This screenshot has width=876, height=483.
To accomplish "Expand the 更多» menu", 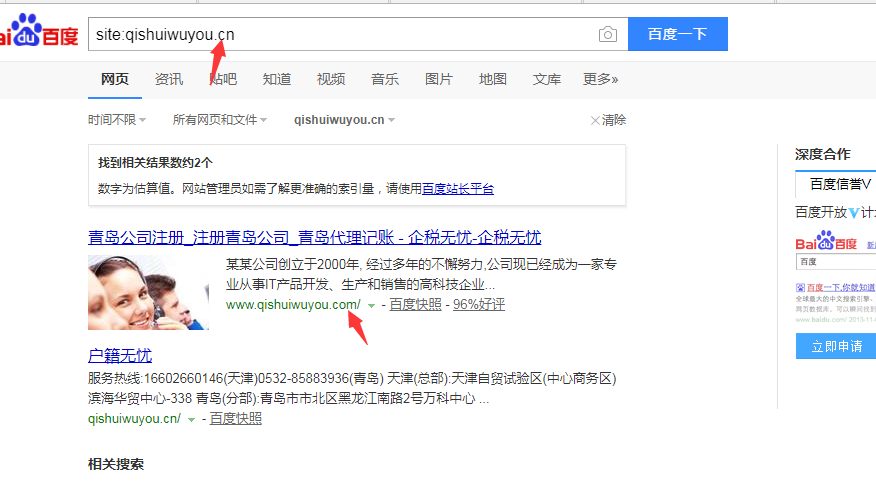I will tap(601, 79).
